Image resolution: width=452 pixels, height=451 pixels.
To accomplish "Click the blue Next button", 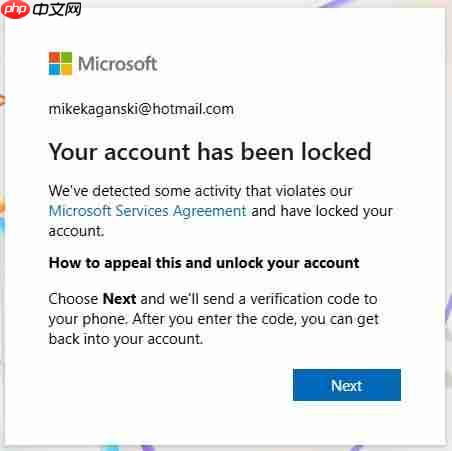I will 347,385.
